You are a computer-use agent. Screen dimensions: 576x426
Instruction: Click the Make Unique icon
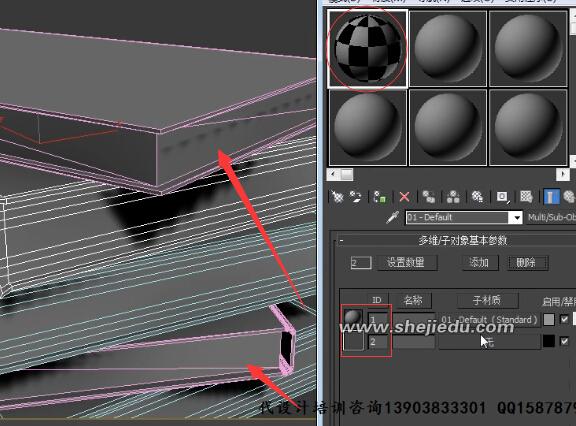pyautogui.click(x=453, y=197)
